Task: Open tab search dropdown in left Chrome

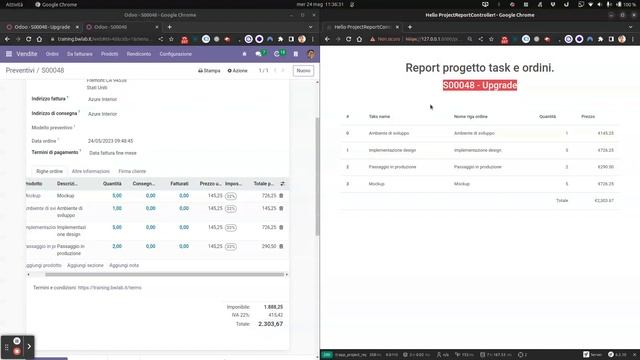Action: click(x=310, y=27)
